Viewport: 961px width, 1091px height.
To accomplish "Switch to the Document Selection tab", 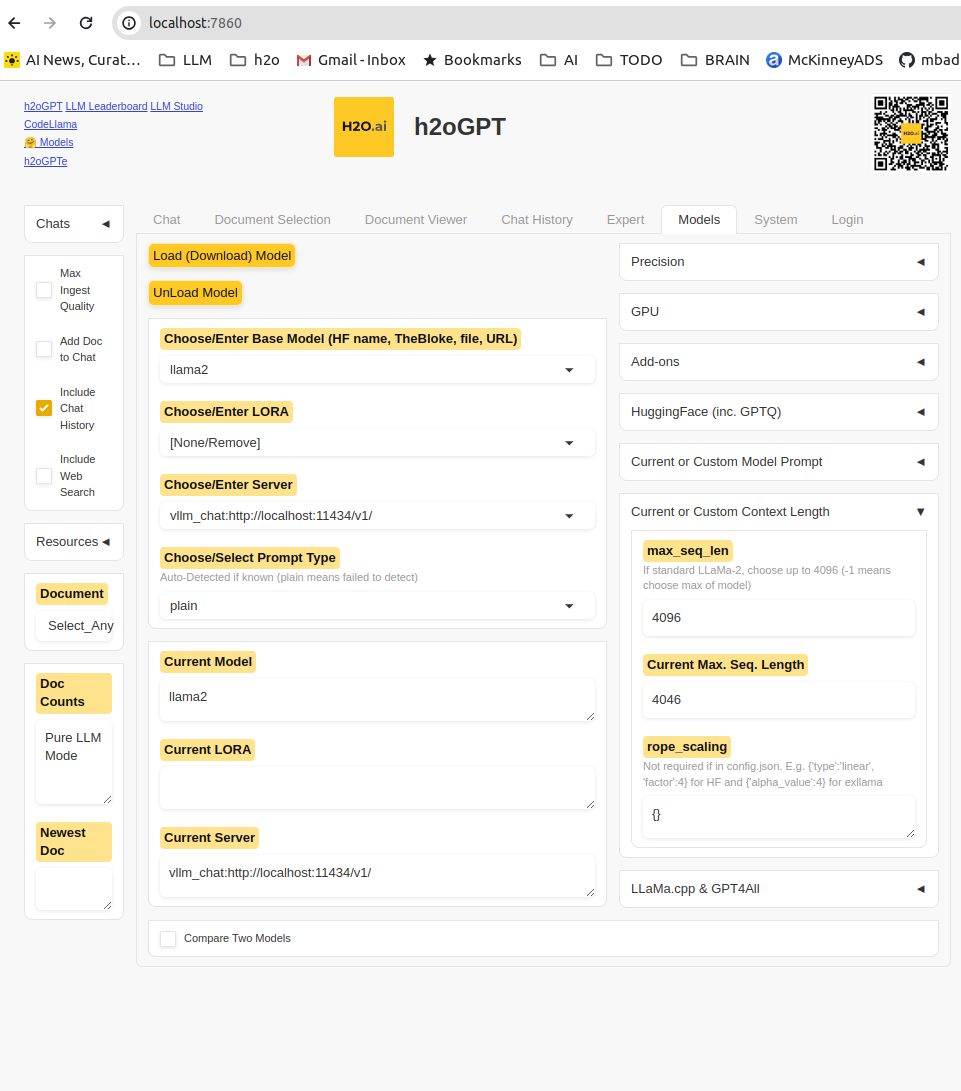I will pyautogui.click(x=272, y=220).
